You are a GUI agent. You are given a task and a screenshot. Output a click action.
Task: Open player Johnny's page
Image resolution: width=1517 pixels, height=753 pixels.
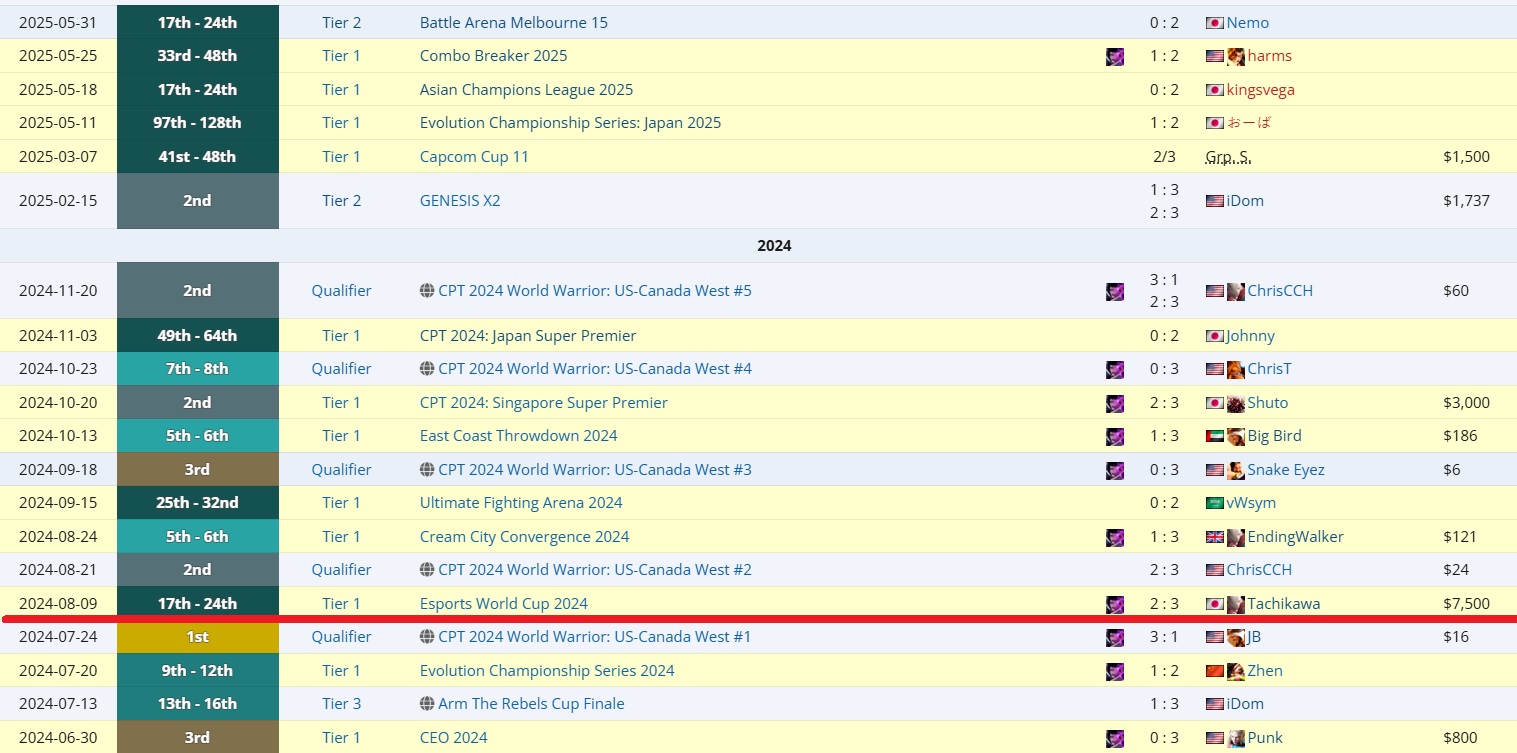pos(1251,336)
